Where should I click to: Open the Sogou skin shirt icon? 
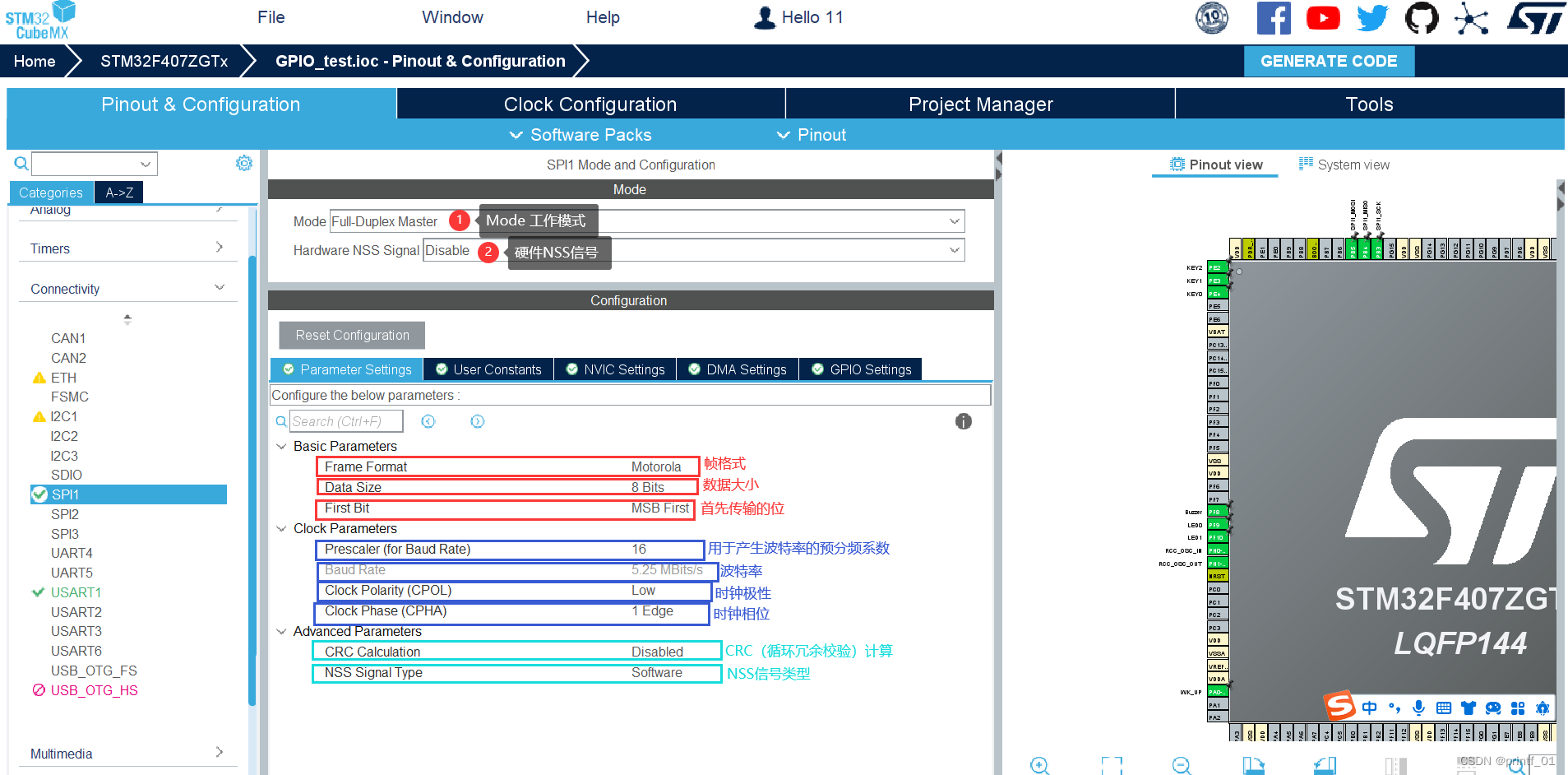click(x=1469, y=708)
